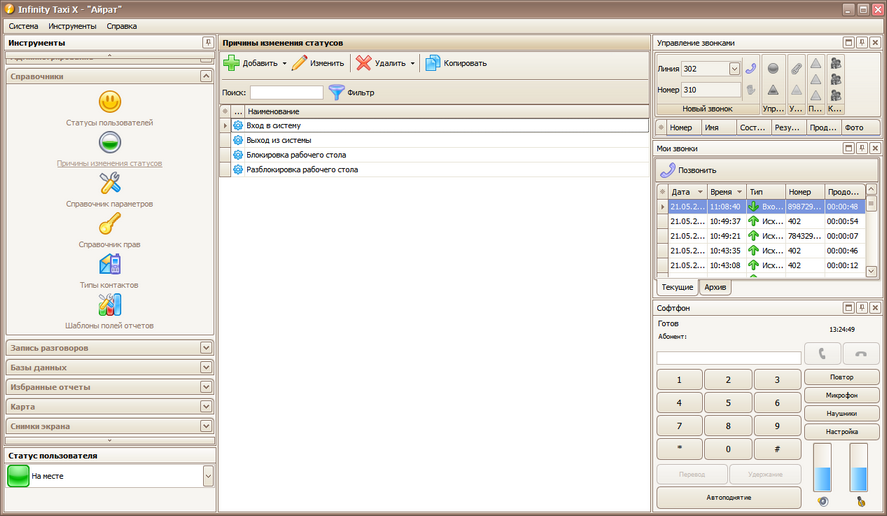The width and height of the screenshot is (887, 516).
Task: Click the Поиск search field
Action: click(x=287, y=92)
